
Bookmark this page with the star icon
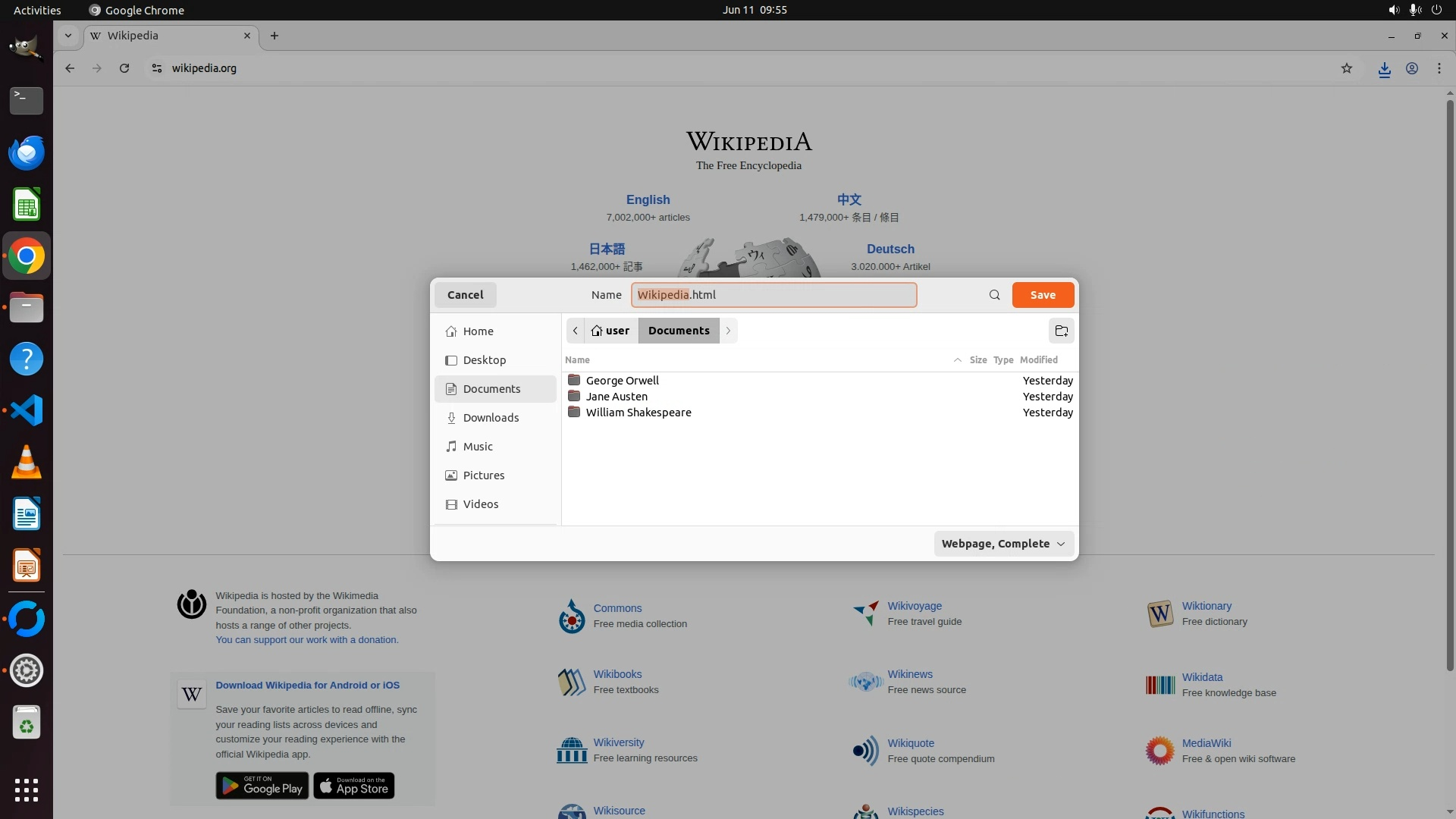click(1346, 68)
